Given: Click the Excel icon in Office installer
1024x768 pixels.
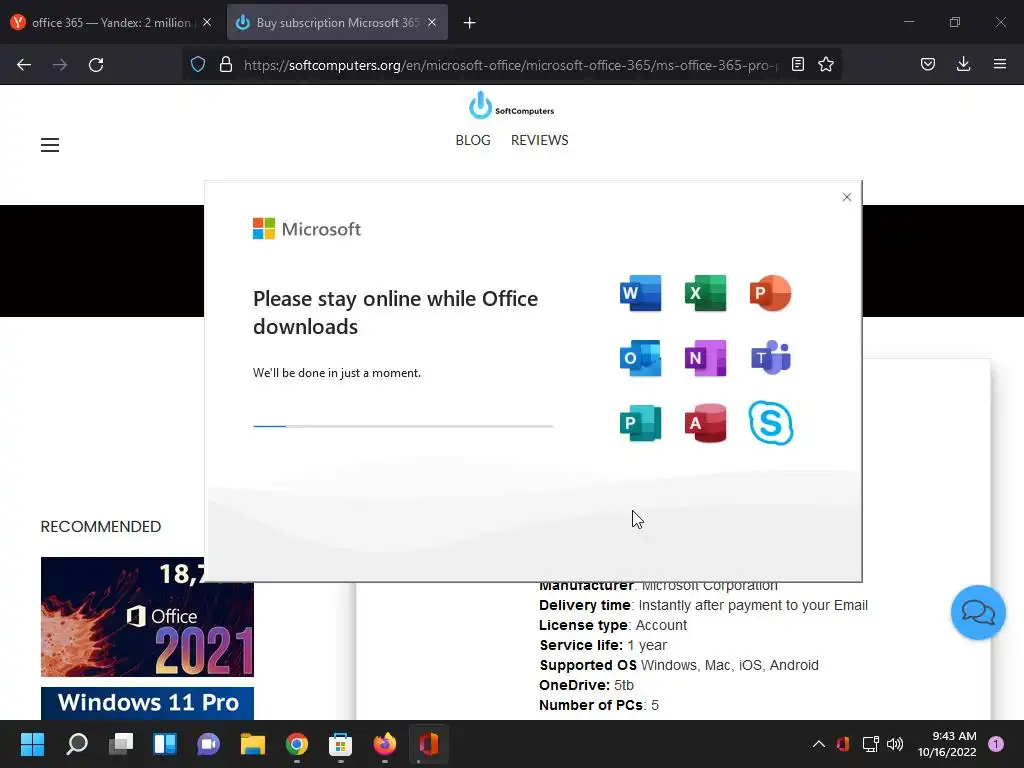Looking at the screenshot, I should pyautogui.click(x=705, y=293).
